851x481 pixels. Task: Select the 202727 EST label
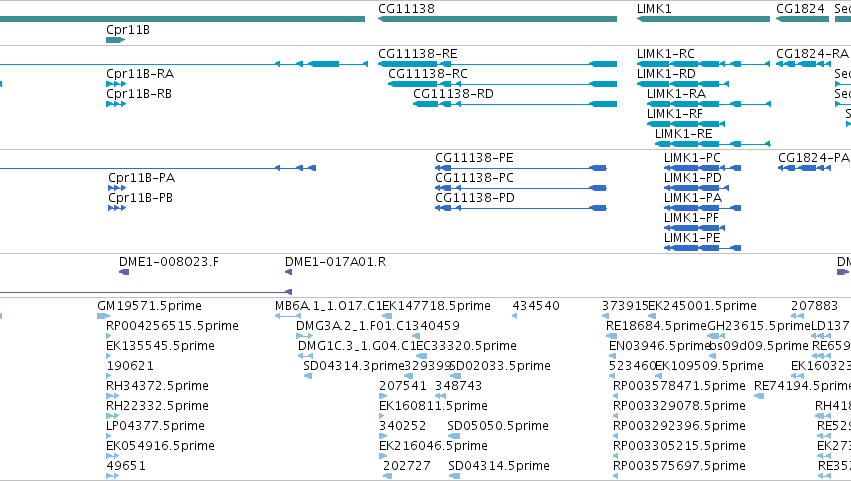(x=407, y=466)
